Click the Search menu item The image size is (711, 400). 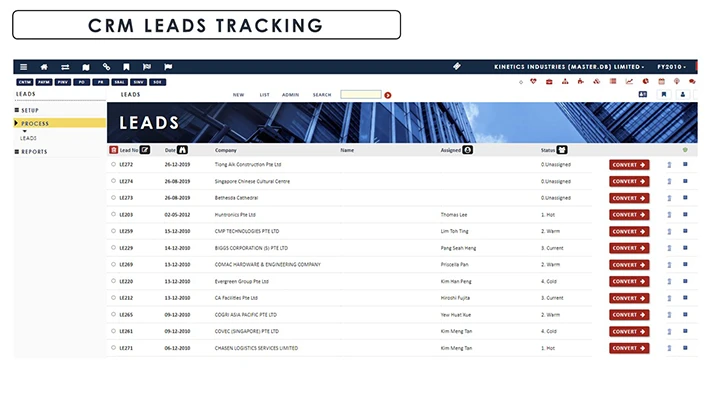322,95
